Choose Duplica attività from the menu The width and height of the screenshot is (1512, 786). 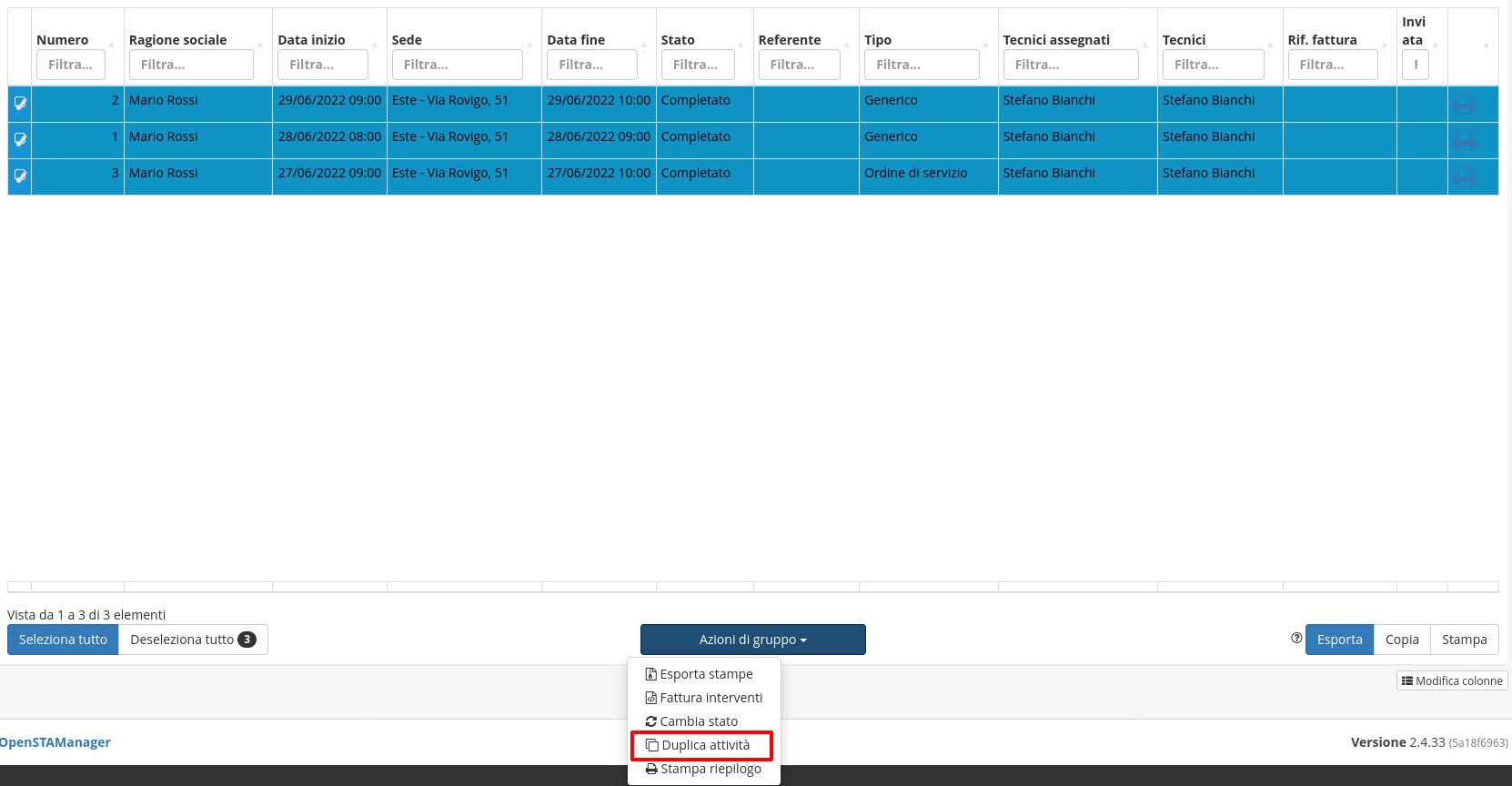(x=701, y=745)
